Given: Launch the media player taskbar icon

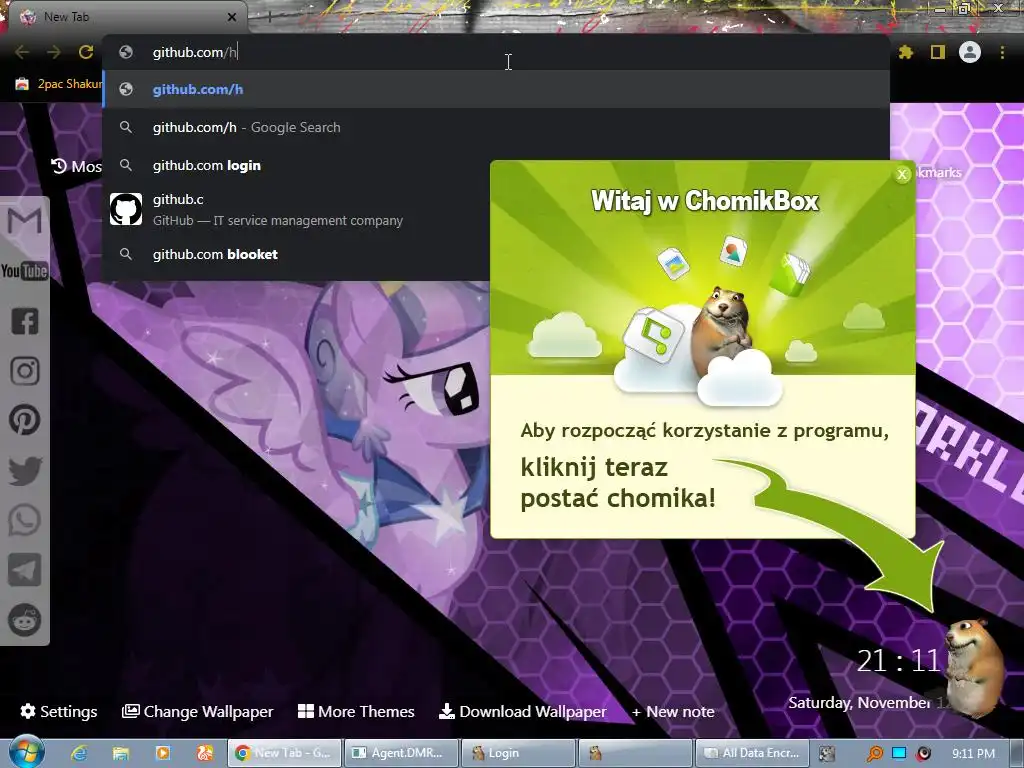Looking at the screenshot, I should [163, 753].
